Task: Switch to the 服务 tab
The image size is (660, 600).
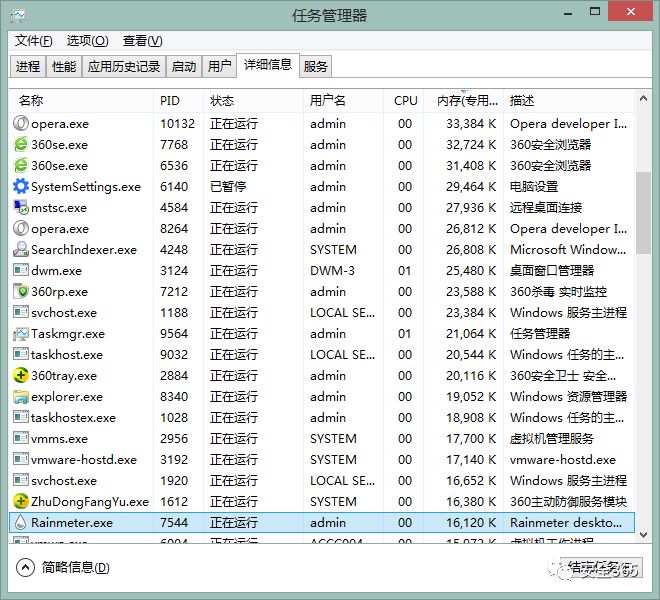Action: click(315, 66)
